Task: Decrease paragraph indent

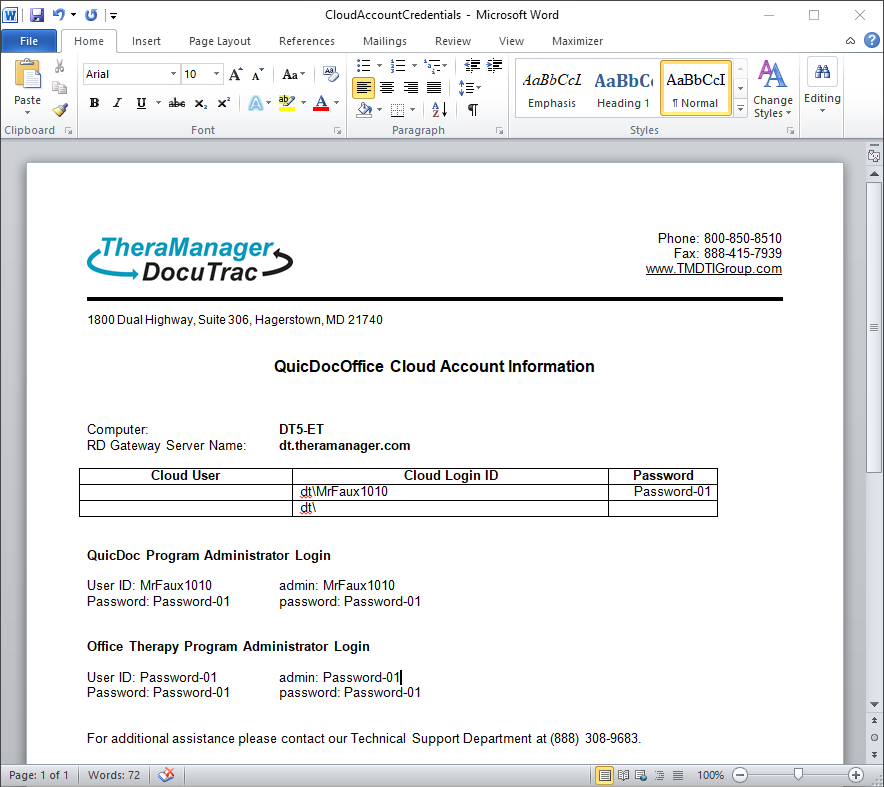Action: (x=472, y=65)
